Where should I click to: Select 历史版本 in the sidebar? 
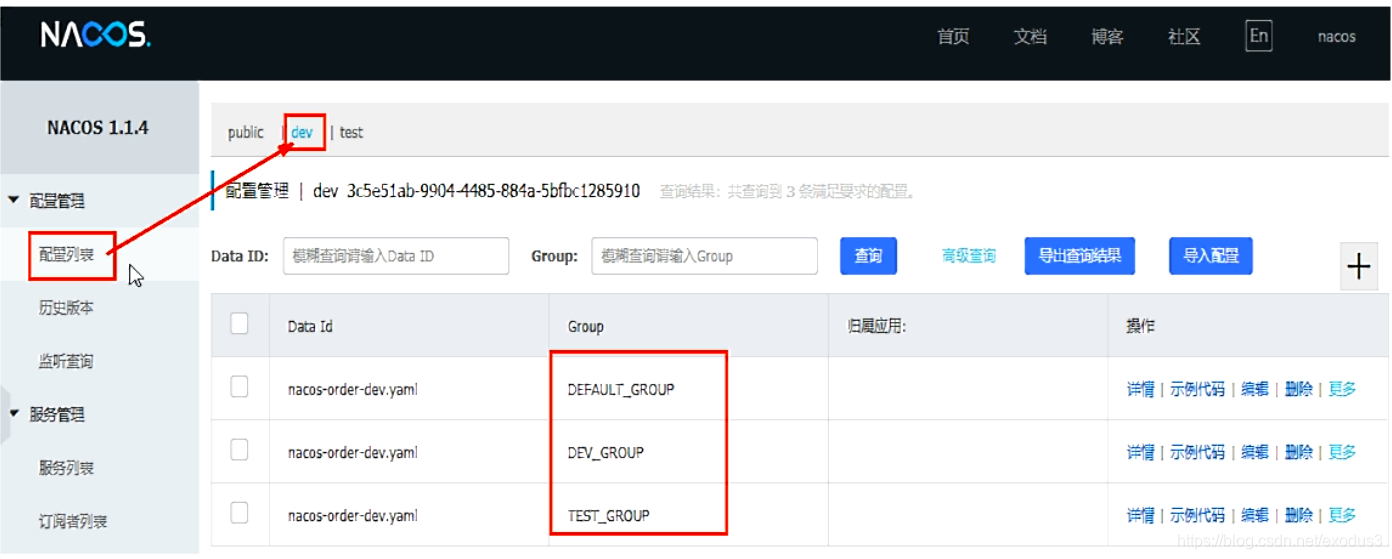[66, 308]
